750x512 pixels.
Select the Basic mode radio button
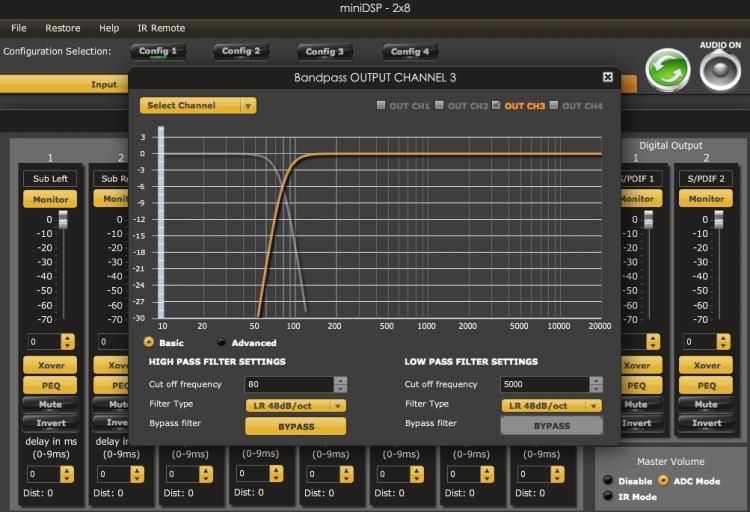149,342
